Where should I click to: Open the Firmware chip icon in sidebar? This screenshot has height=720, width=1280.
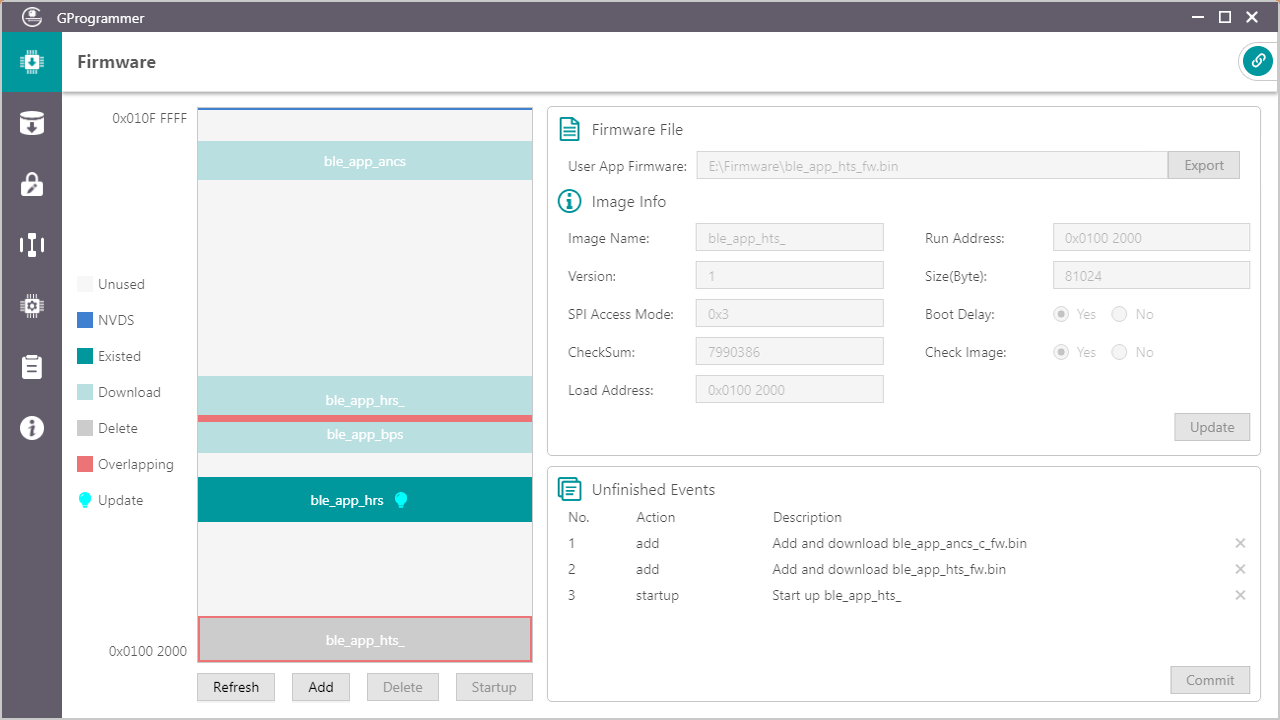pyautogui.click(x=31, y=62)
